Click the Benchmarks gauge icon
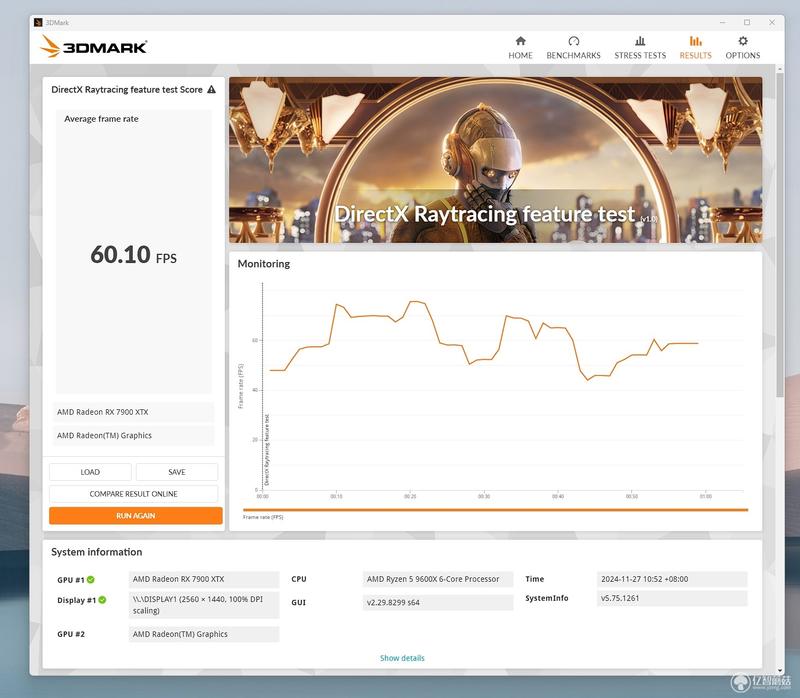The image size is (800, 698). click(573, 41)
